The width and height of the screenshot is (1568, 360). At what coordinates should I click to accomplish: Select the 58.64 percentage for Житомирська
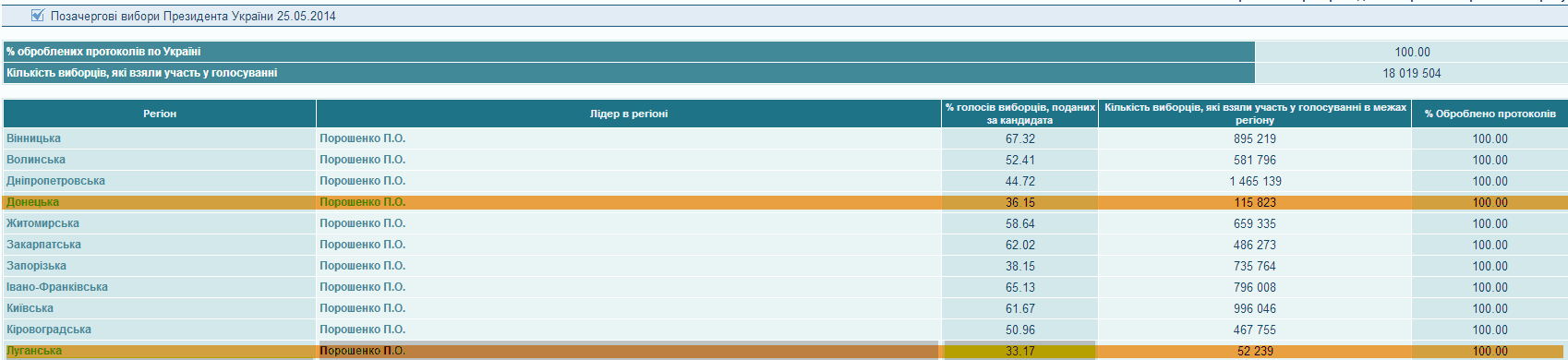click(x=1020, y=223)
